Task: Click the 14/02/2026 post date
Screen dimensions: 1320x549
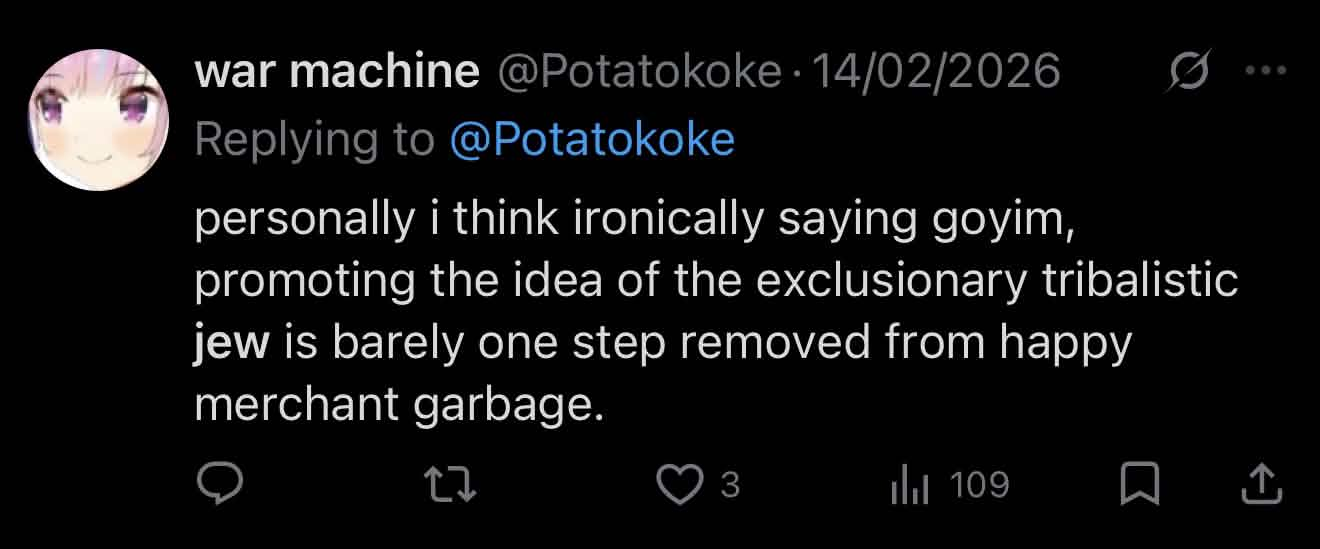Action: click(x=936, y=72)
